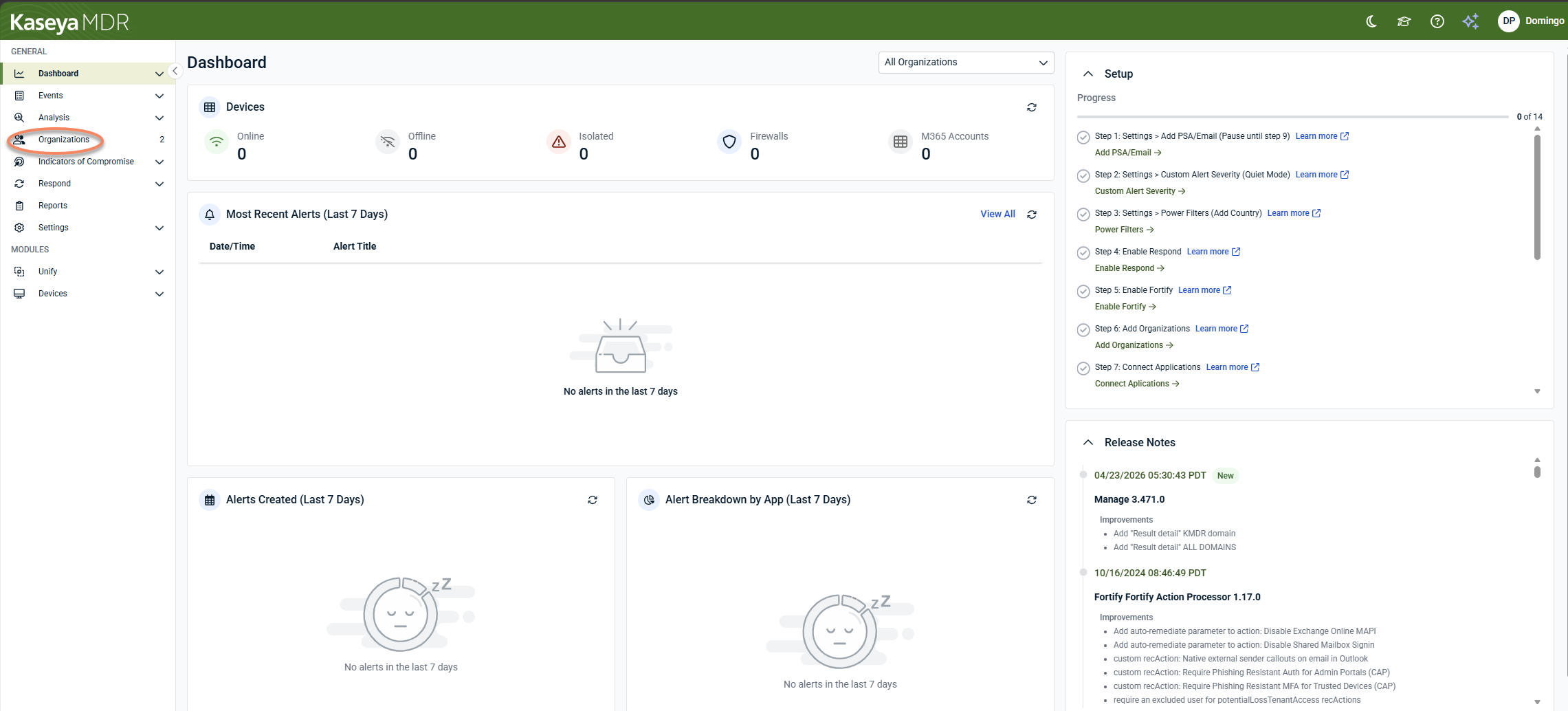Viewport: 1568px width, 711px height.
Task: Open external link icon for Step 7 Learn more
Action: [x=1255, y=367]
